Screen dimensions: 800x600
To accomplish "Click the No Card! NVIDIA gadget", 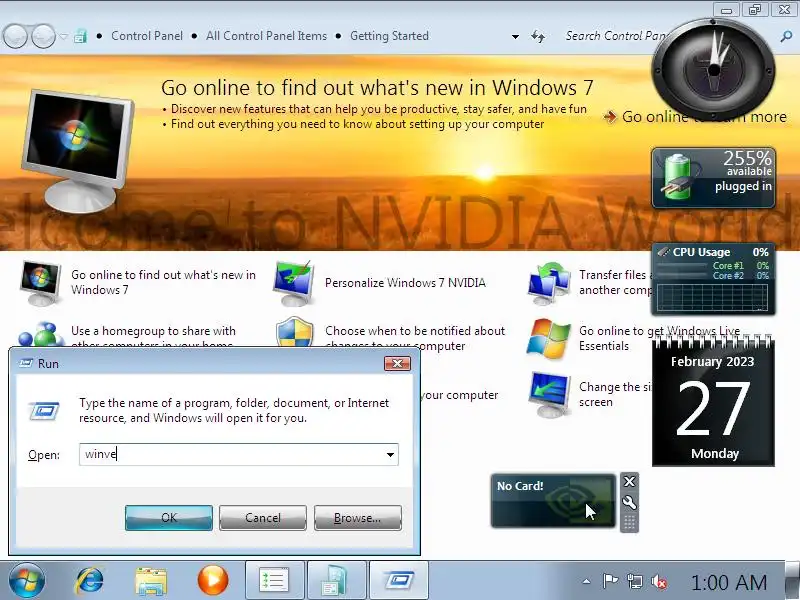I will pyautogui.click(x=553, y=501).
